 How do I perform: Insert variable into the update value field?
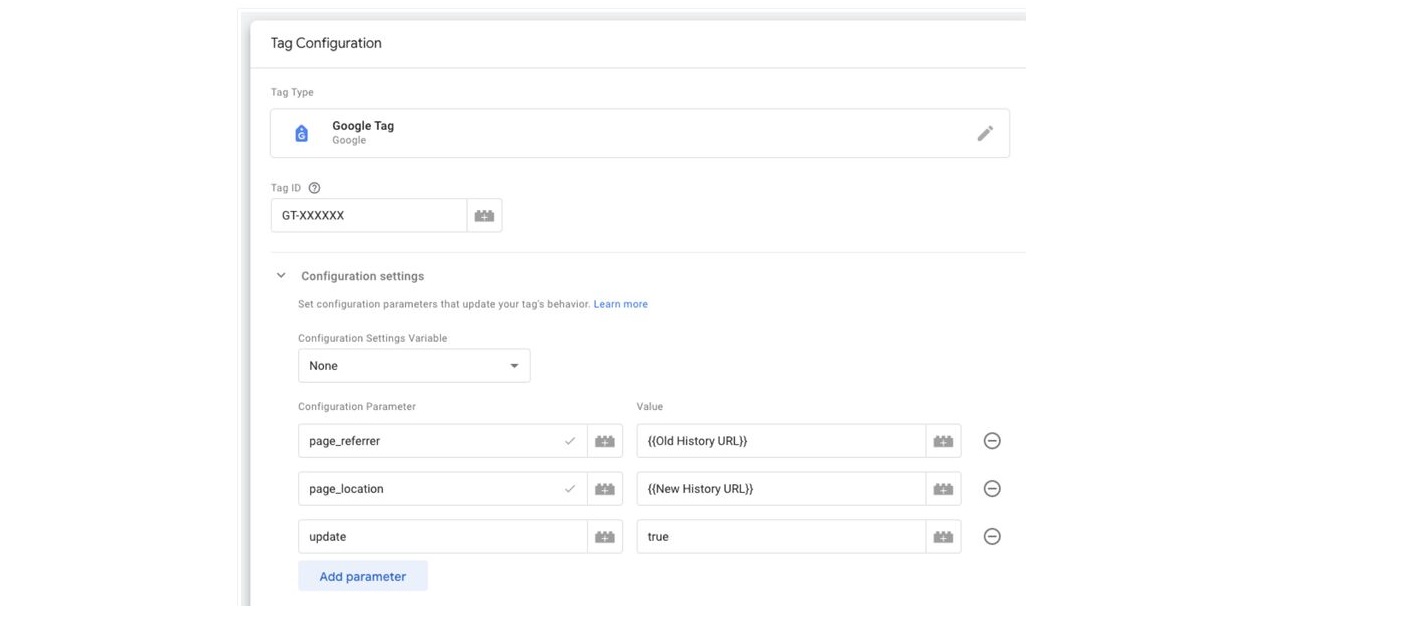[941, 536]
